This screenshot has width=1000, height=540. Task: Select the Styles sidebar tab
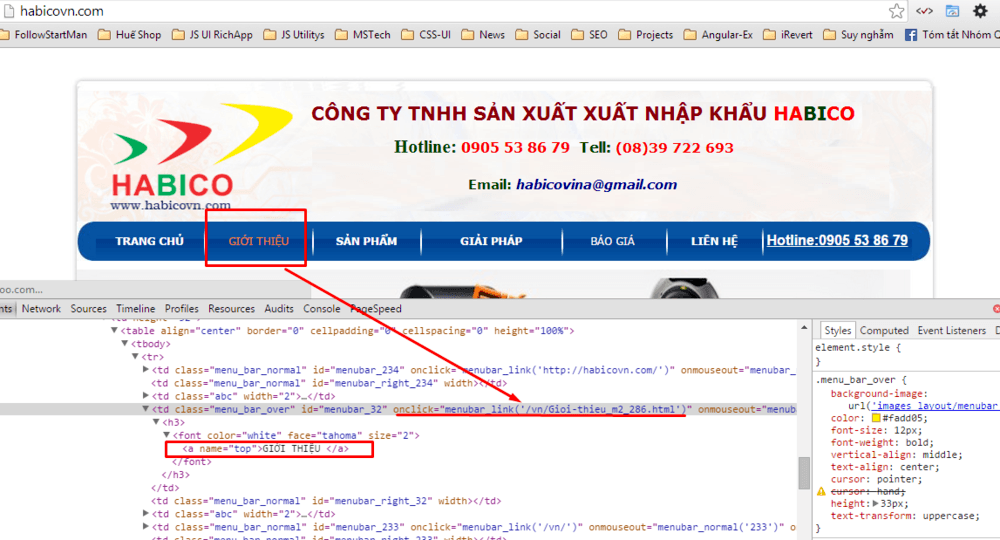tap(837, 330)
